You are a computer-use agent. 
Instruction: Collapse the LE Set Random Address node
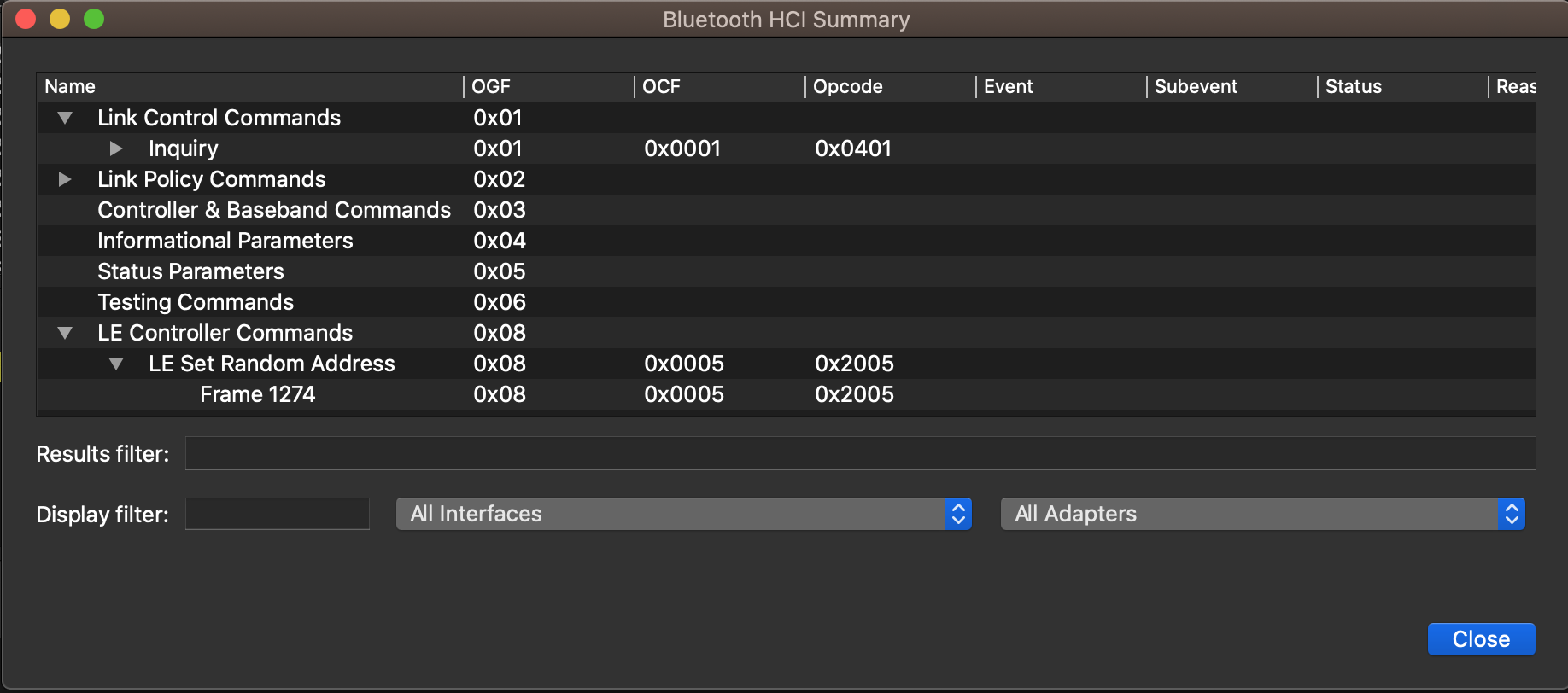(116, 364)
